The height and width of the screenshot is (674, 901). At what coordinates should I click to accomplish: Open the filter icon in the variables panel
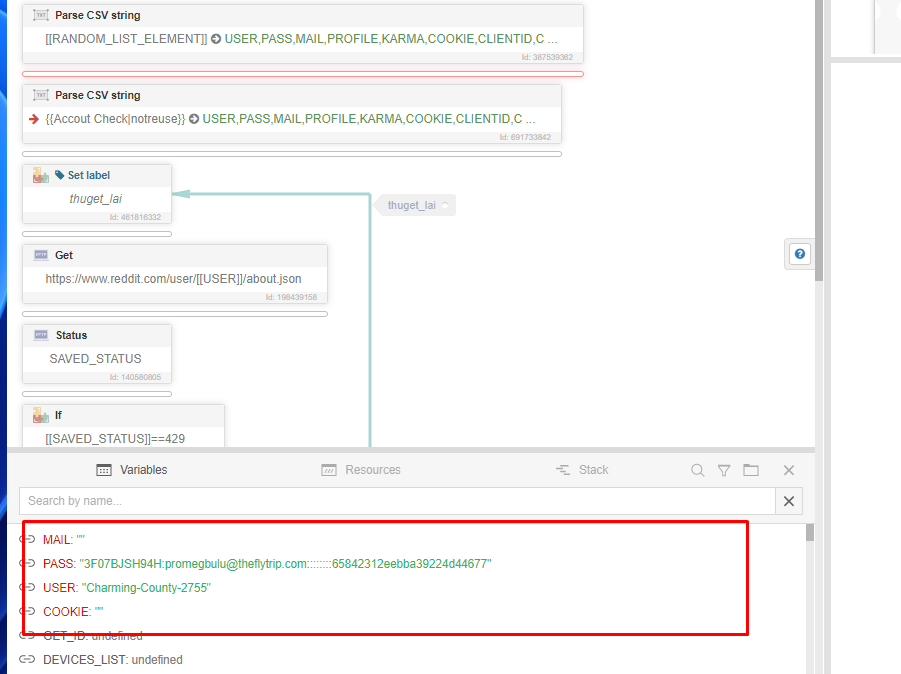724,470
